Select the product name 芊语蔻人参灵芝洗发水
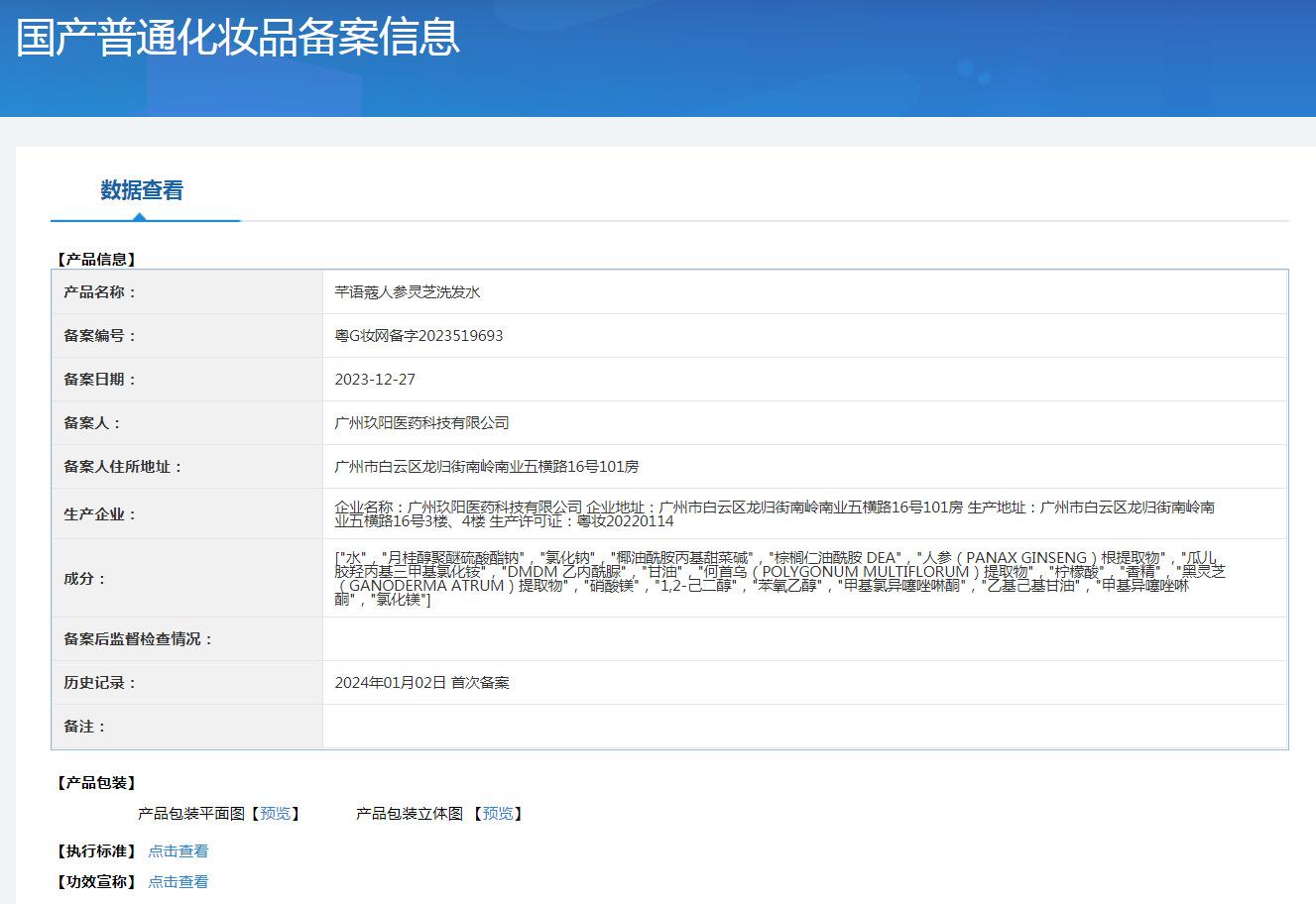Viewport: 1316px width, 904px height. point(408,292)
